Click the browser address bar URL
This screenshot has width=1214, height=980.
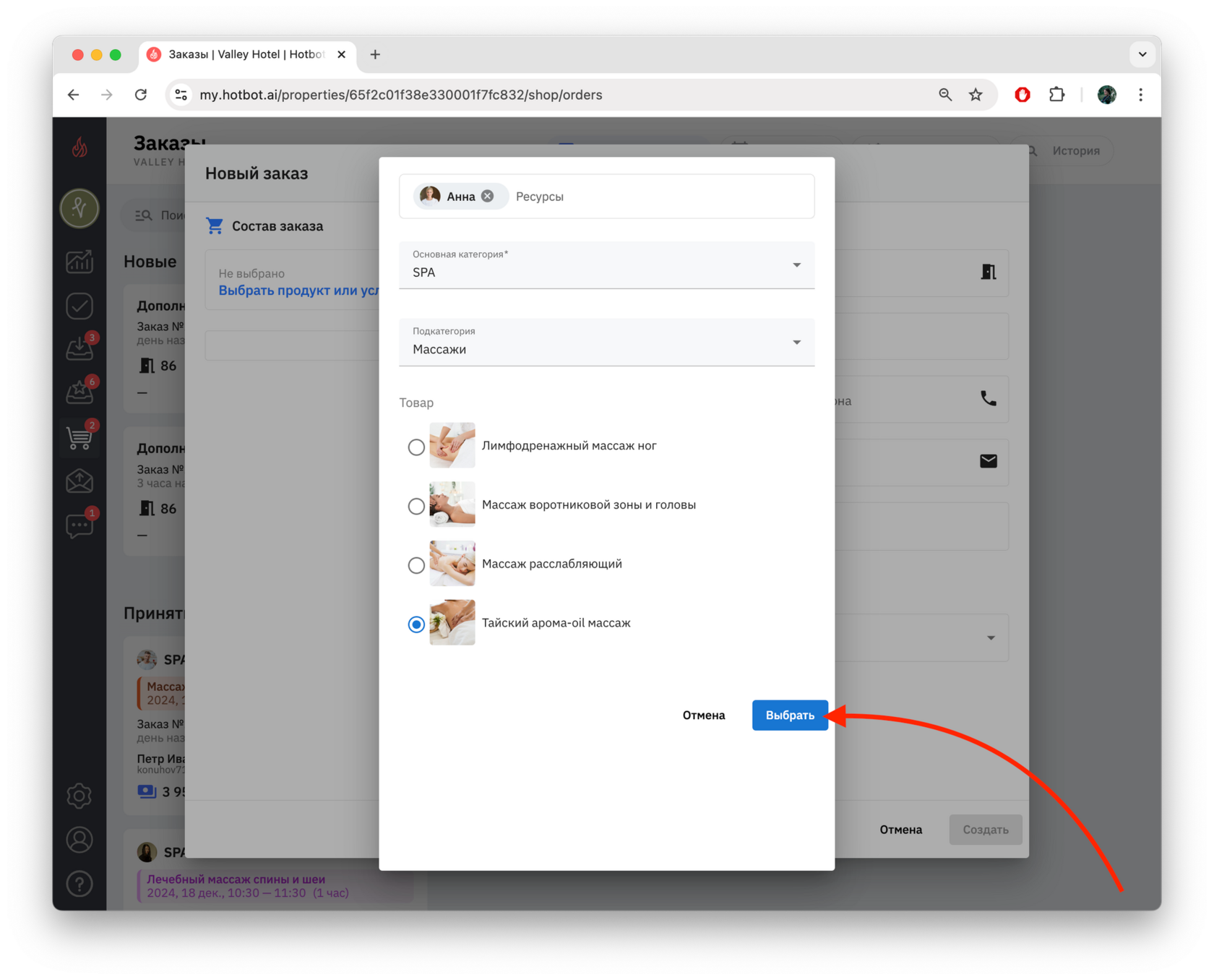(x=401, y=95)
